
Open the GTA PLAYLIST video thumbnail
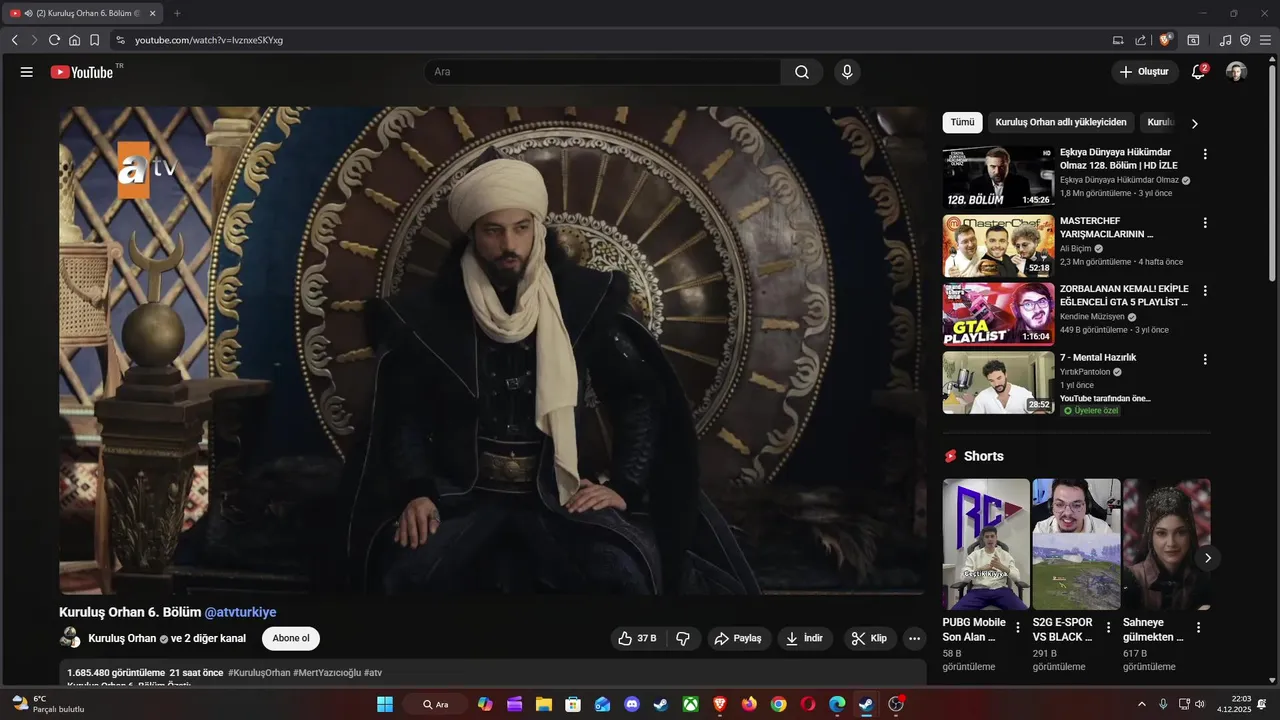pyautogui.click(x=998, y=314)
